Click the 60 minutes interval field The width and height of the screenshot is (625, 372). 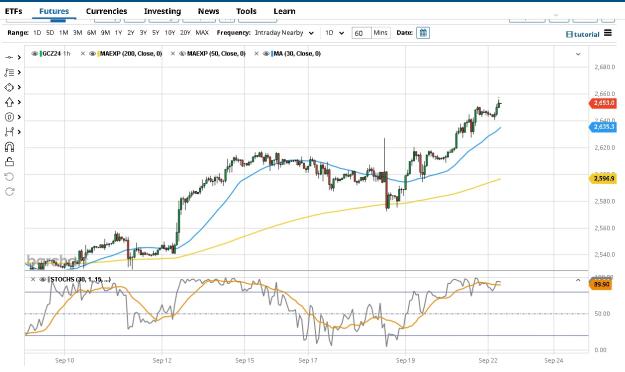(361, 33)
